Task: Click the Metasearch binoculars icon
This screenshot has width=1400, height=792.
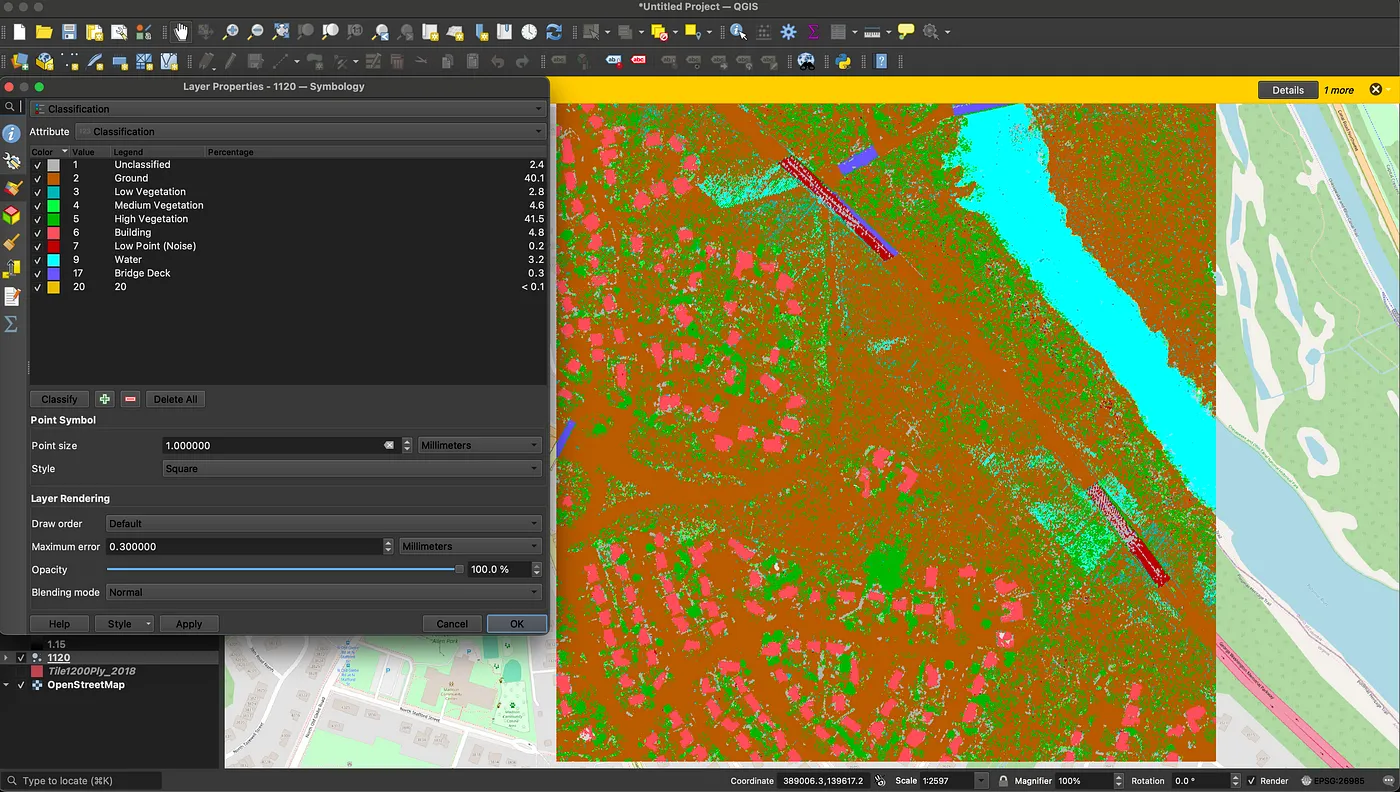Action: (x=805, y=61)
